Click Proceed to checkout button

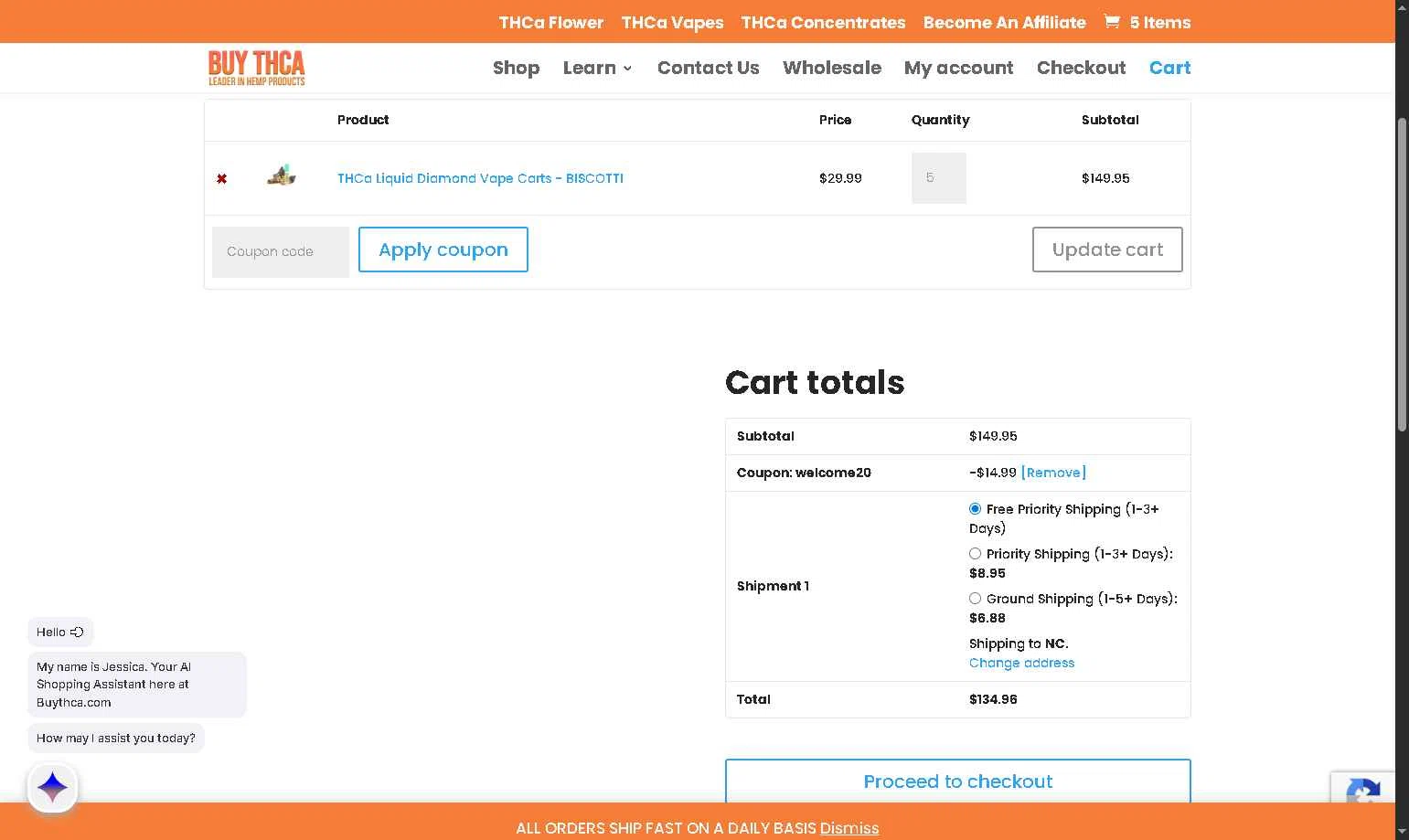click(x=957, y=782)
